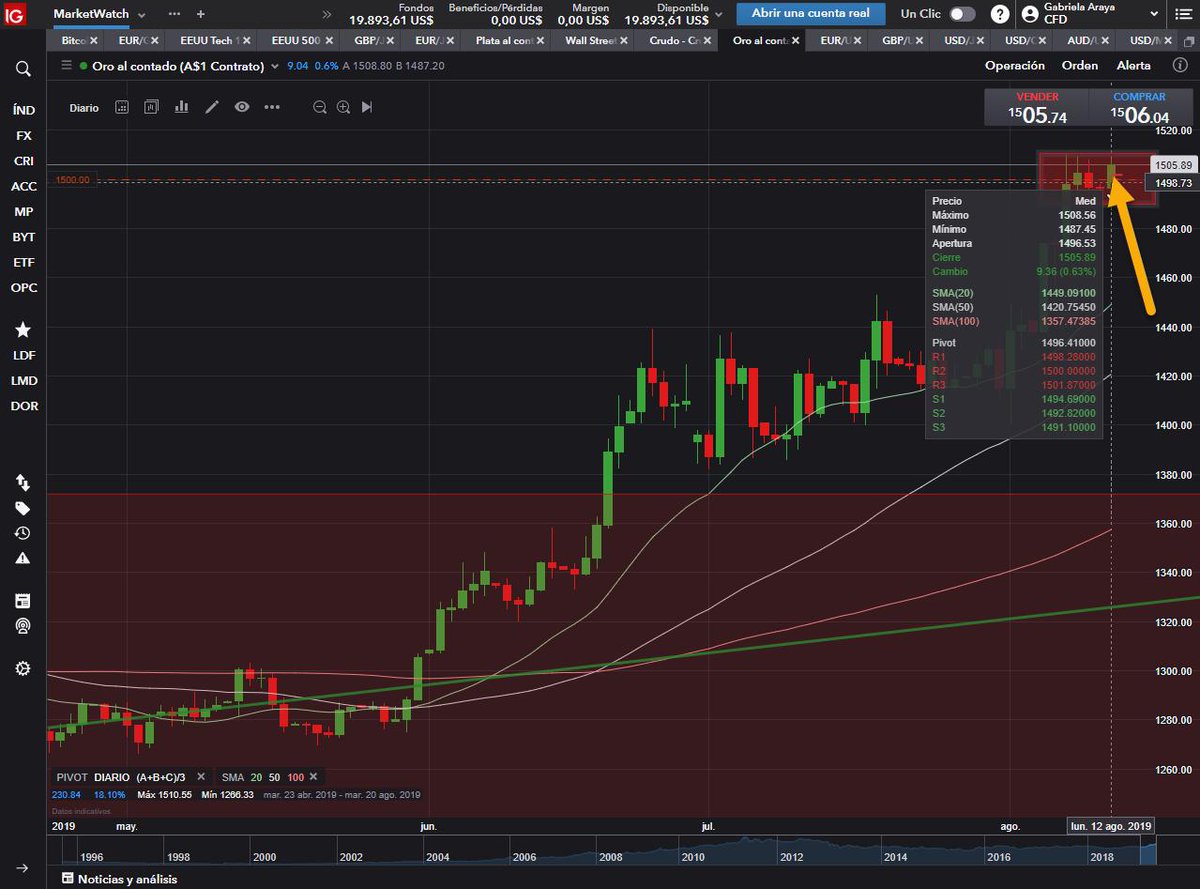Close the Oro al contado tab
The width and height of the screenshot is (1200, 889).
[x=796, y=41]
